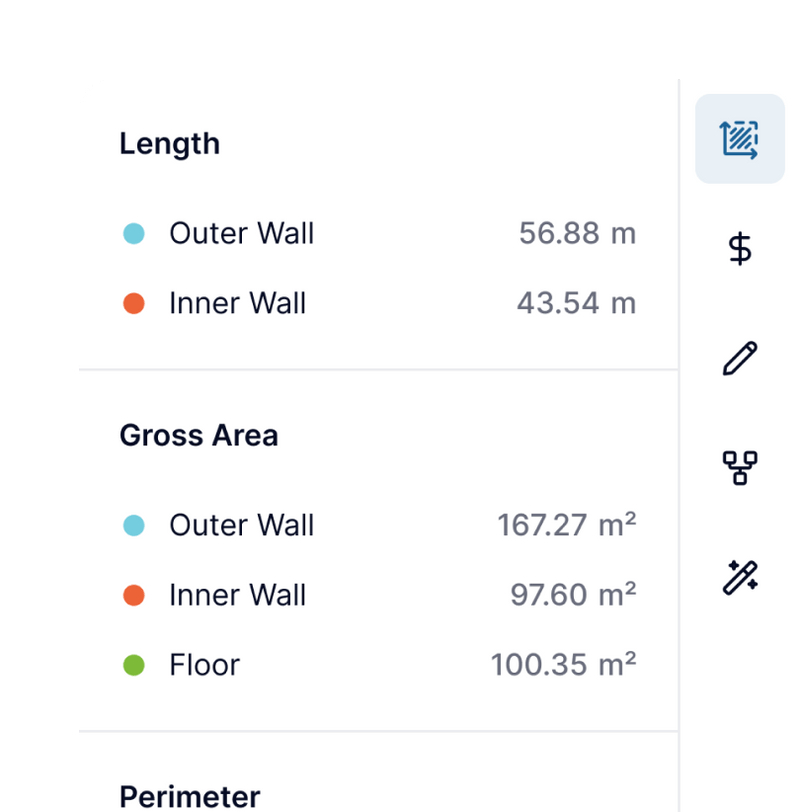Select the Perimeter heading
This screenshot has width=800, height=812.
pyautogui.click(x=189, y=796)
